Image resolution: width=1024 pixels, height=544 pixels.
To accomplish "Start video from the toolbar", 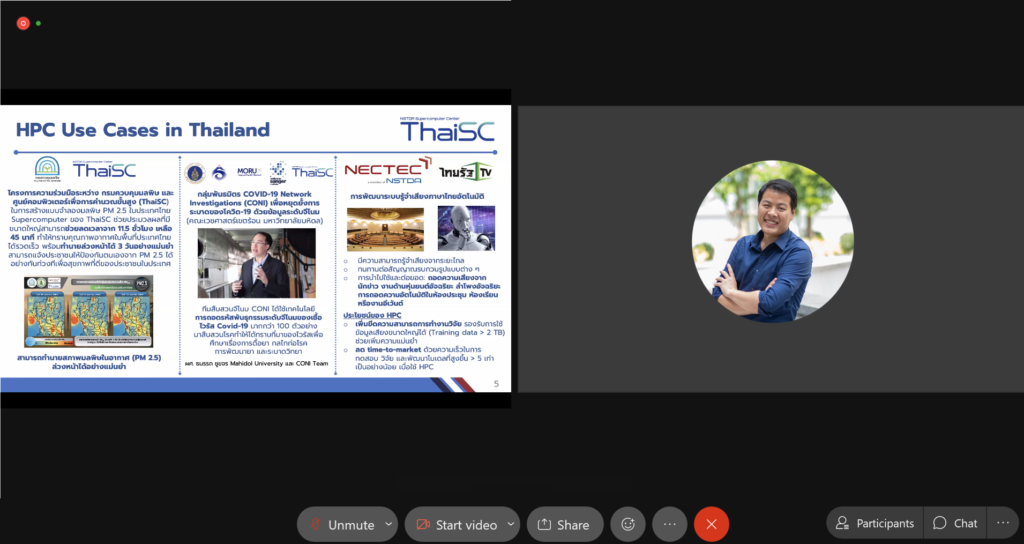I will (x=456, y=524).
